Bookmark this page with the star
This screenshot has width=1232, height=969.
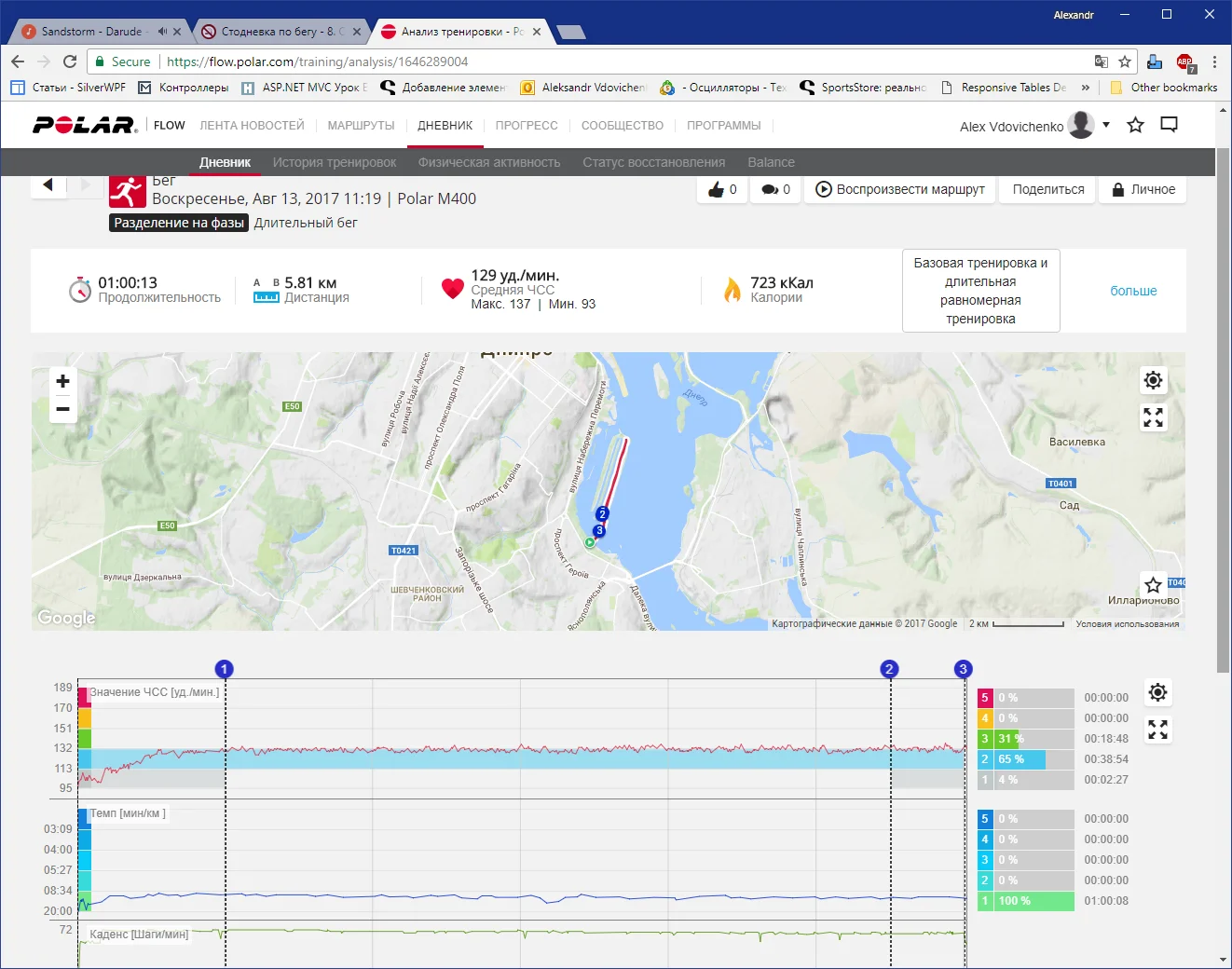coord(1125,61)
